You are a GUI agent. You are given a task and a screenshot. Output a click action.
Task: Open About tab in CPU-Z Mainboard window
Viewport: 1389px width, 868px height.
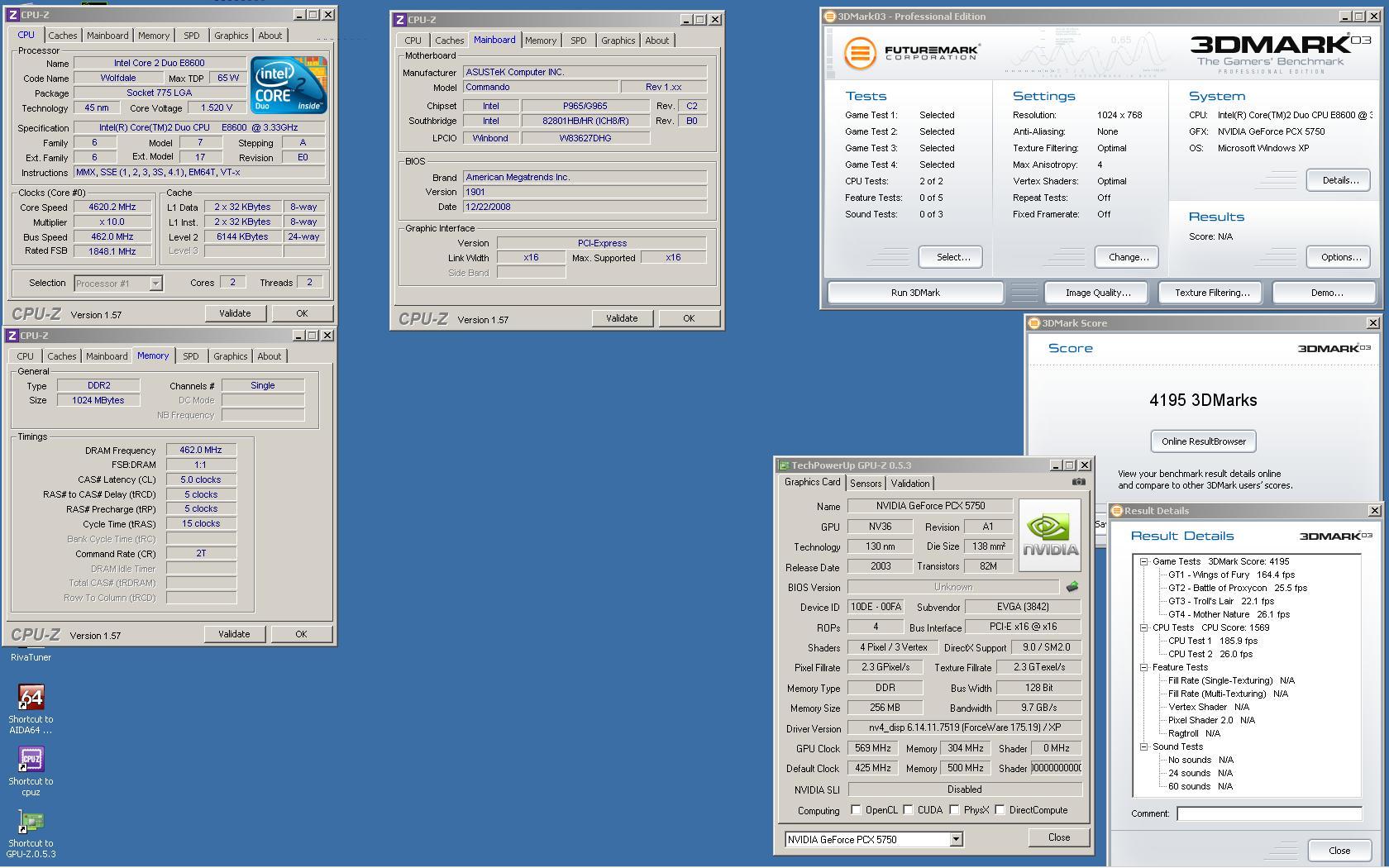(657, 41)
